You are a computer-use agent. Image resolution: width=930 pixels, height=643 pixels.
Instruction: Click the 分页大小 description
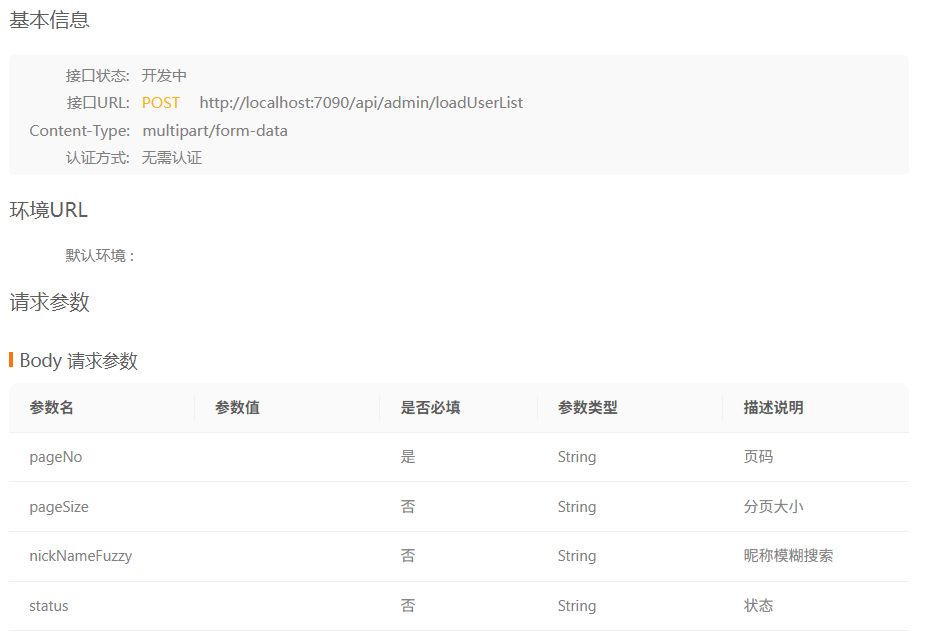click(773, 507)
